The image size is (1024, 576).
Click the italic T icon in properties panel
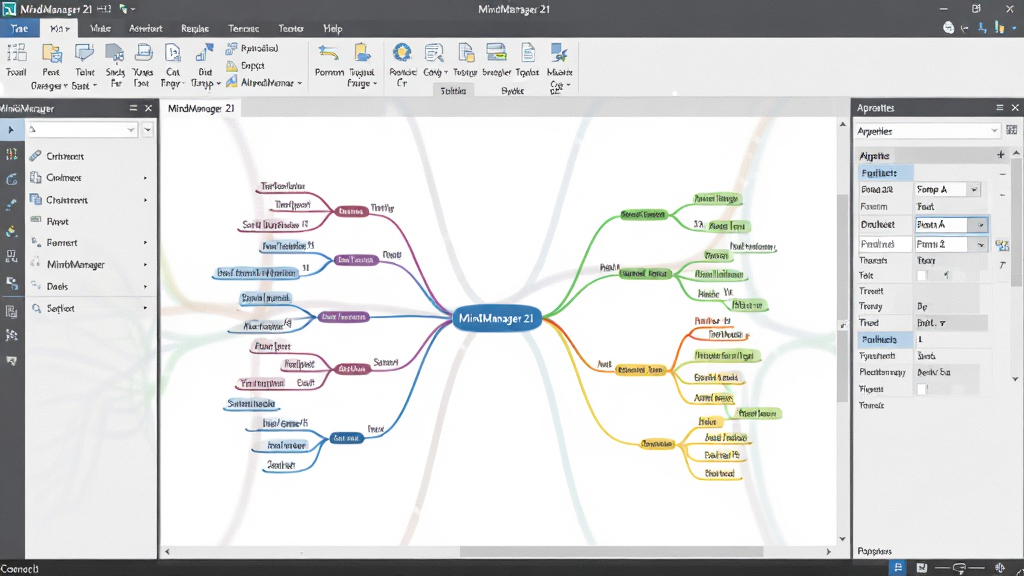[x=1002, y=264]
